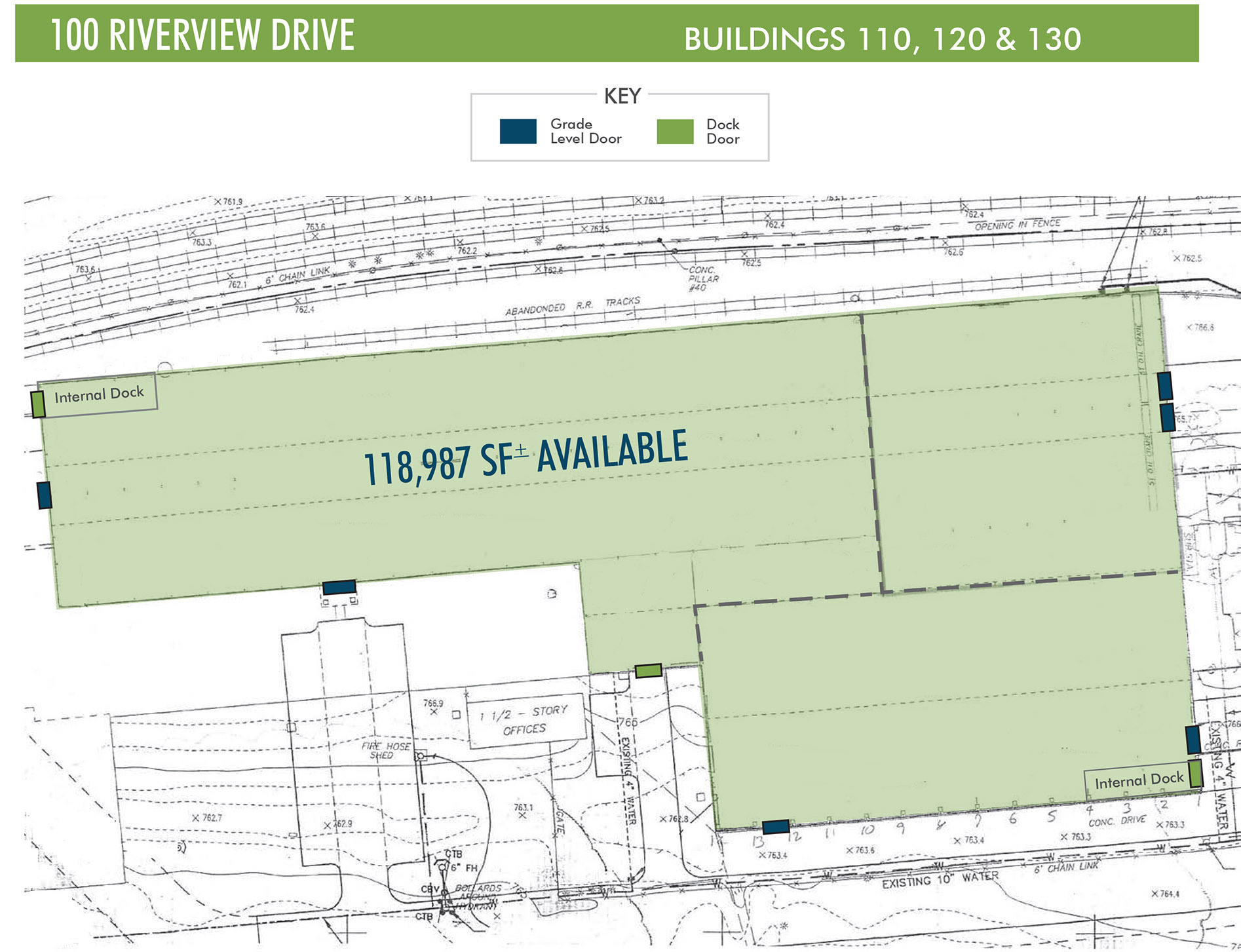
Task: Click the '118,987 SF± AVAILABLE' text
Action: (x=526, y=457)
